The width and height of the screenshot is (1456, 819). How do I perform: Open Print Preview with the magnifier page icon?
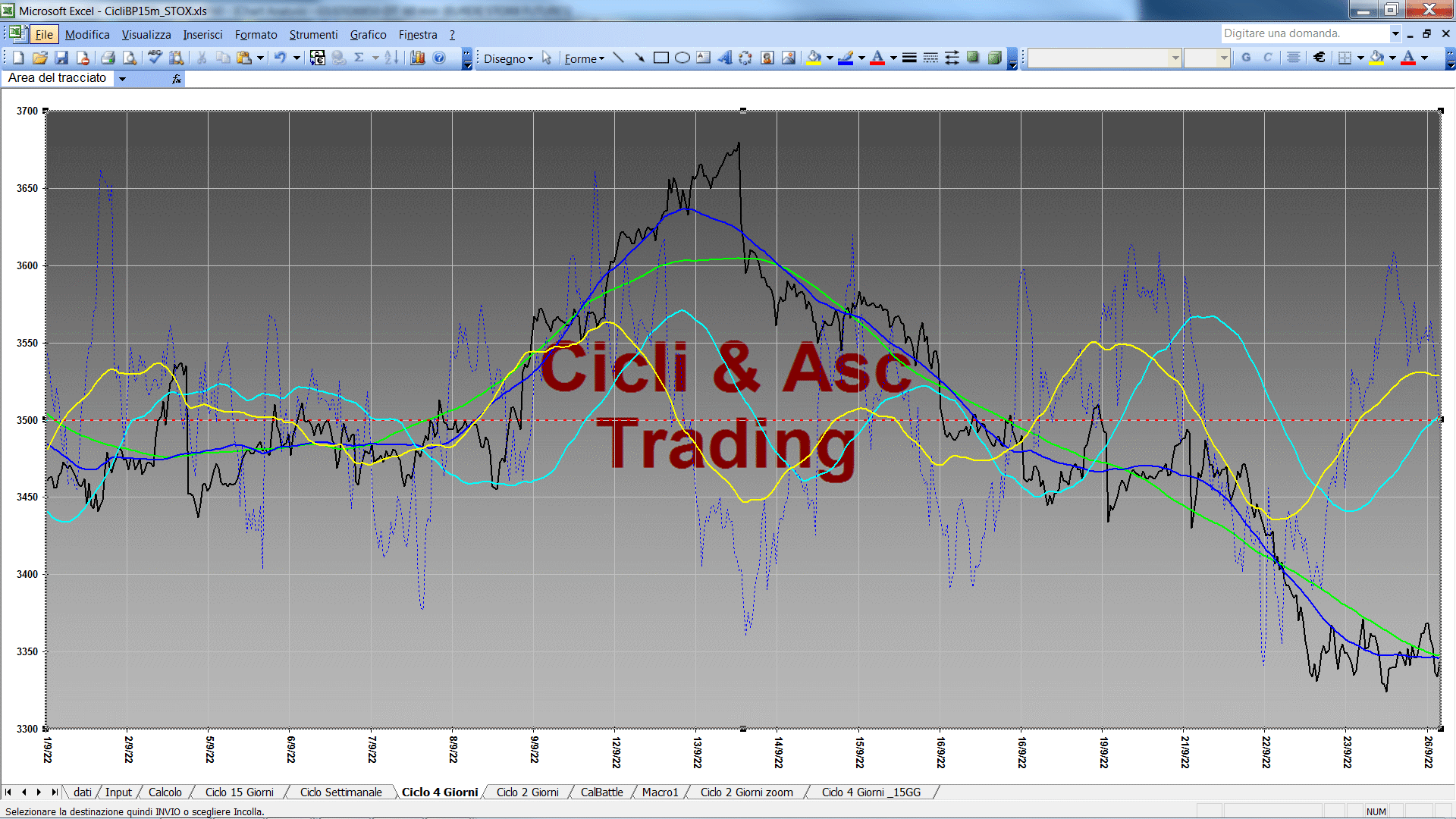point(130,58)
